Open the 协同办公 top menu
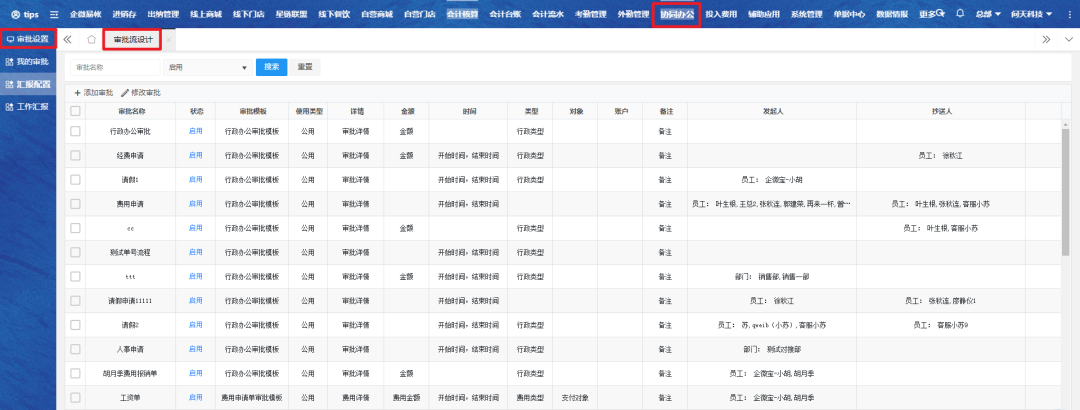The height and width of the screenshot is (410, 1080). [676, 14]
